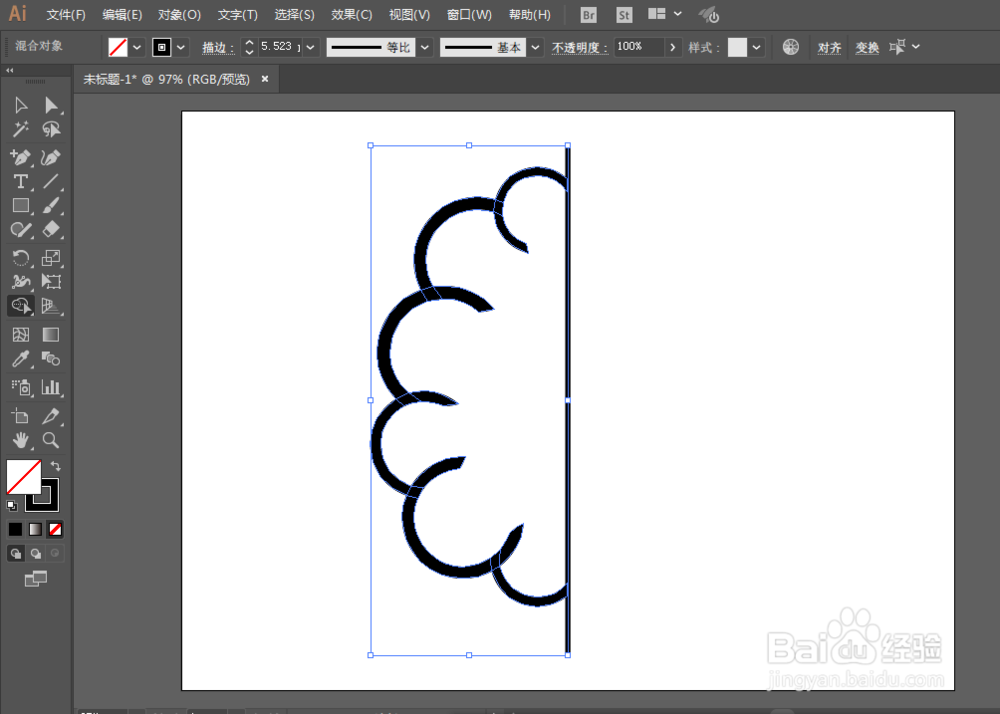Select the Pen tool
This screenshot has width=1000, height=714.
click(20, 157)
